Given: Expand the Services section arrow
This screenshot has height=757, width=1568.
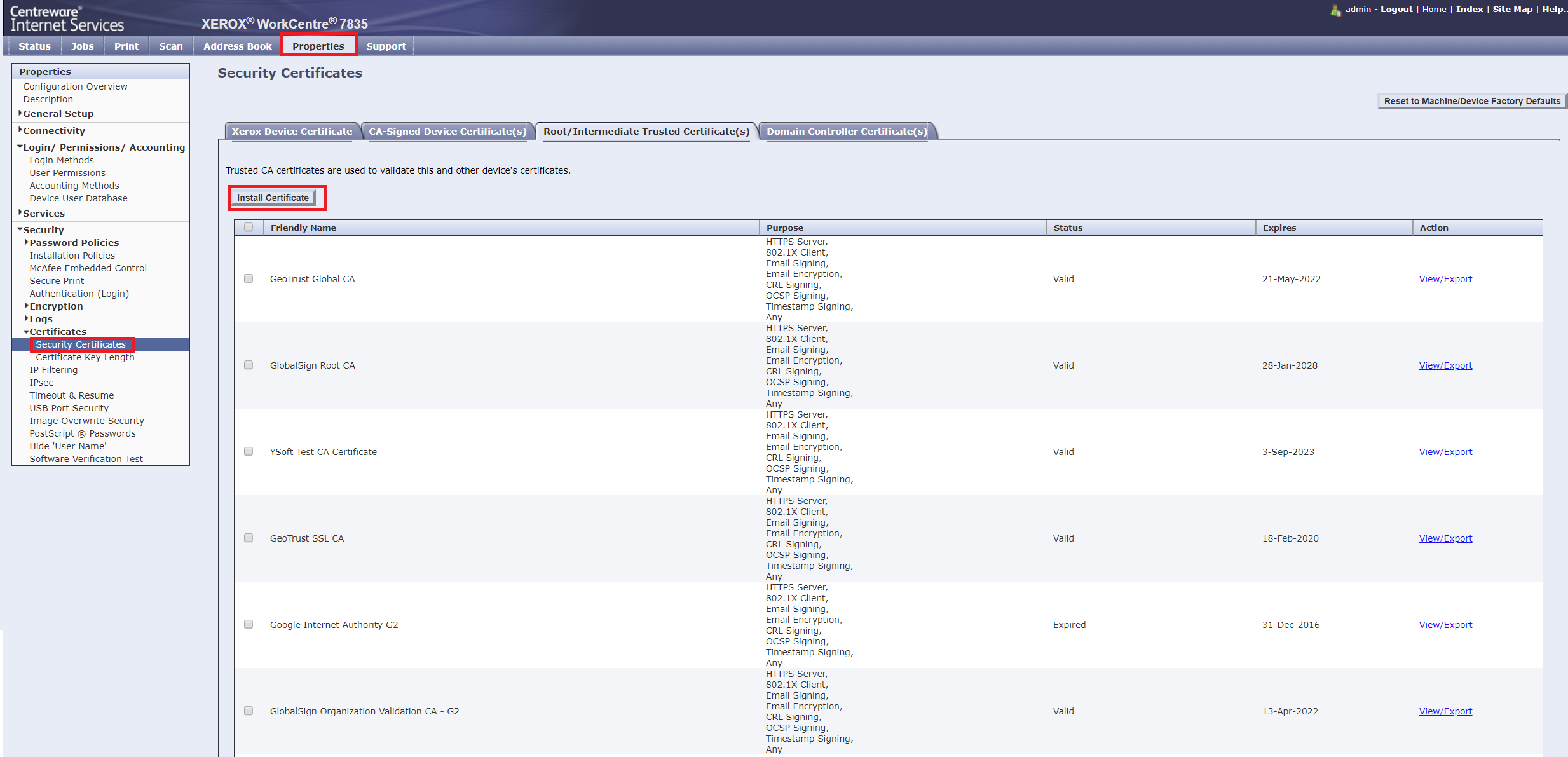Looking at the screenshot, I should click(x=20, y=212).
